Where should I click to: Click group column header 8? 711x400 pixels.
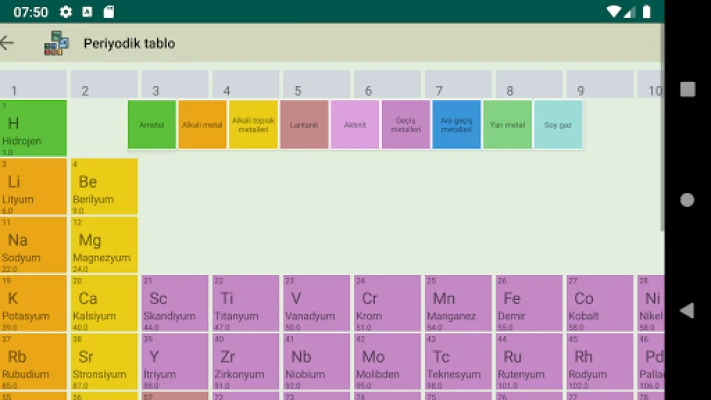tap(528, 87)
